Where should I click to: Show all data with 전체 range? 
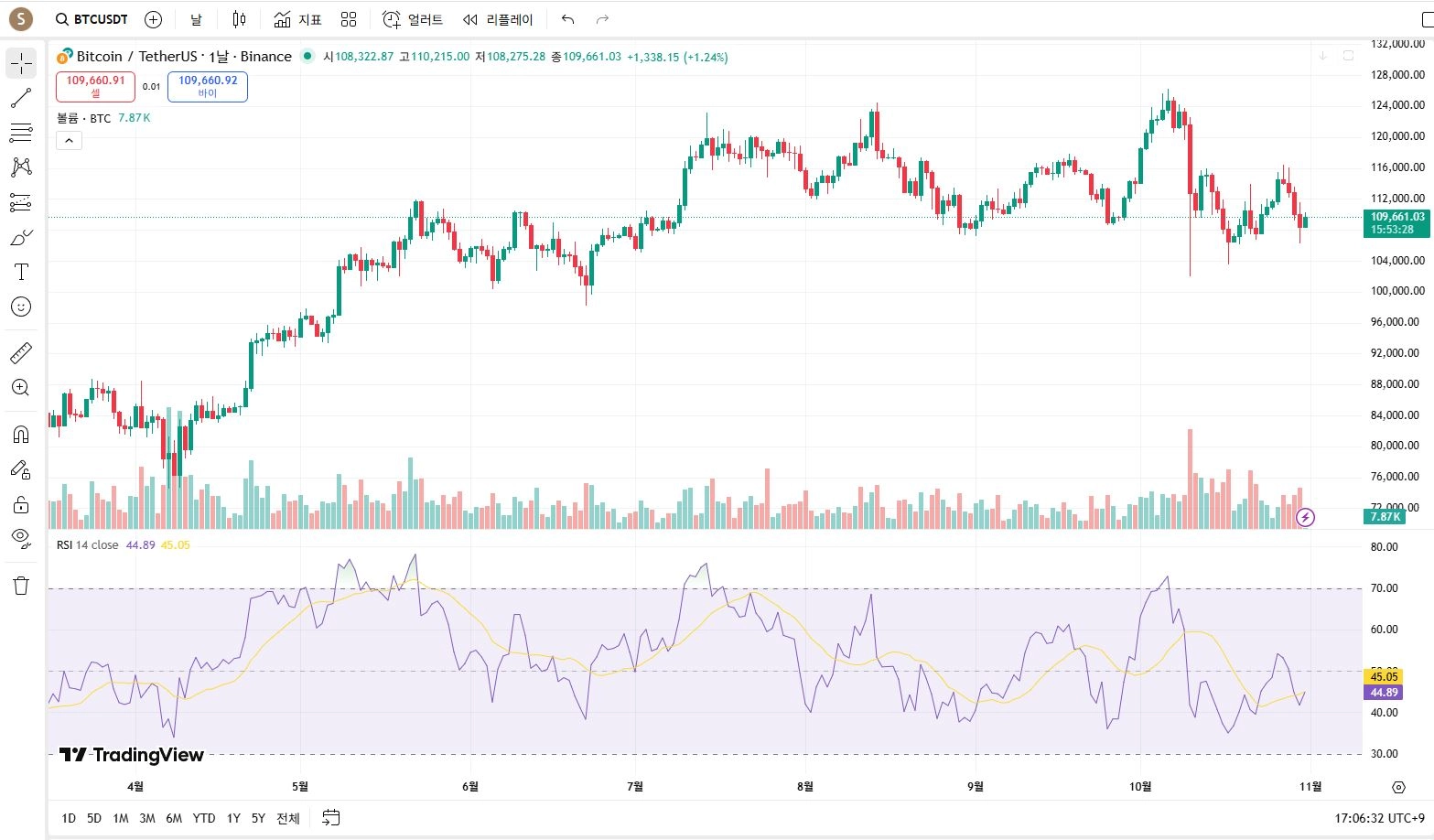tap(288, 818)
